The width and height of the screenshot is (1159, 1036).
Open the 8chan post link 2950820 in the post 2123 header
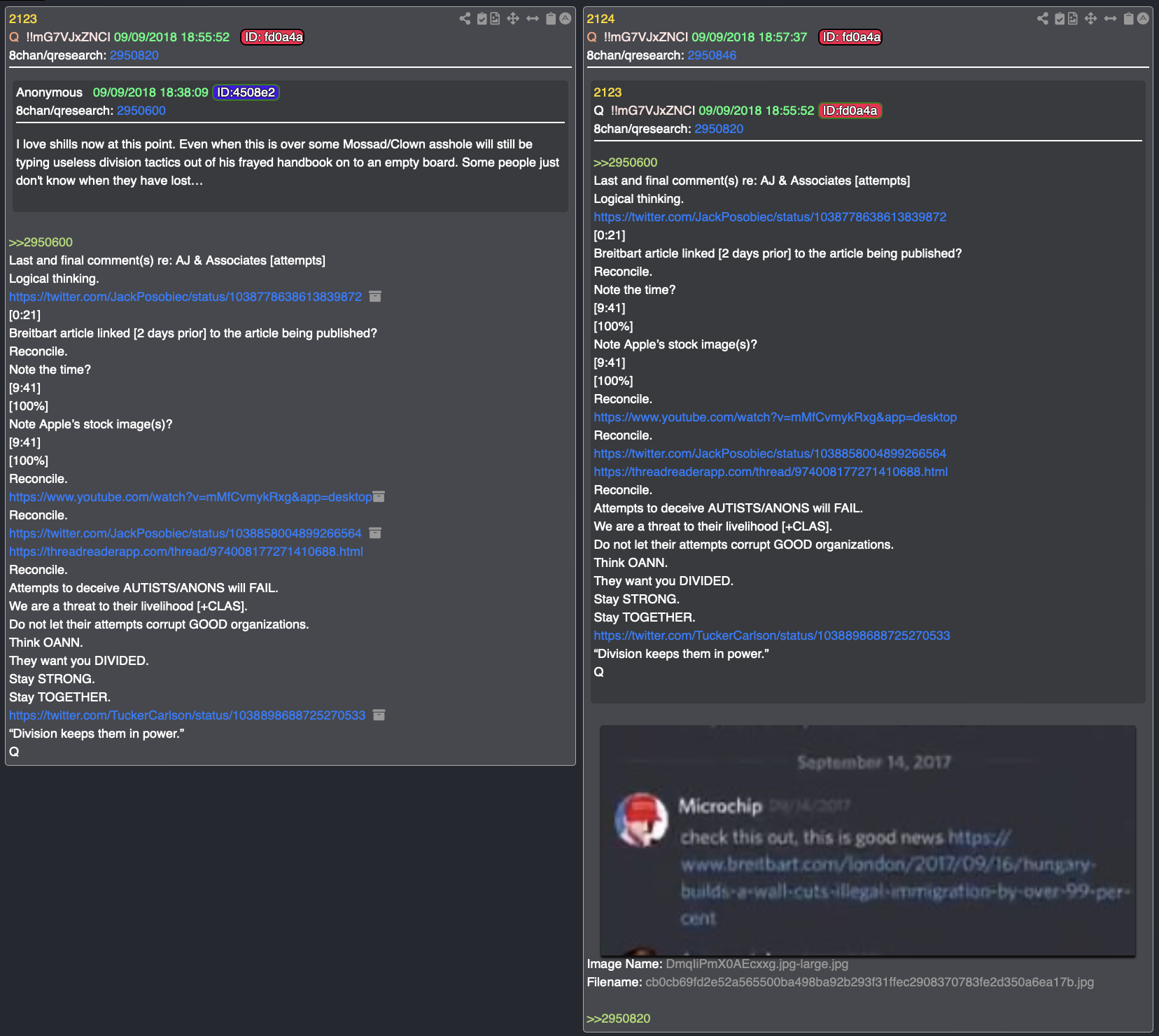[134, 55]
